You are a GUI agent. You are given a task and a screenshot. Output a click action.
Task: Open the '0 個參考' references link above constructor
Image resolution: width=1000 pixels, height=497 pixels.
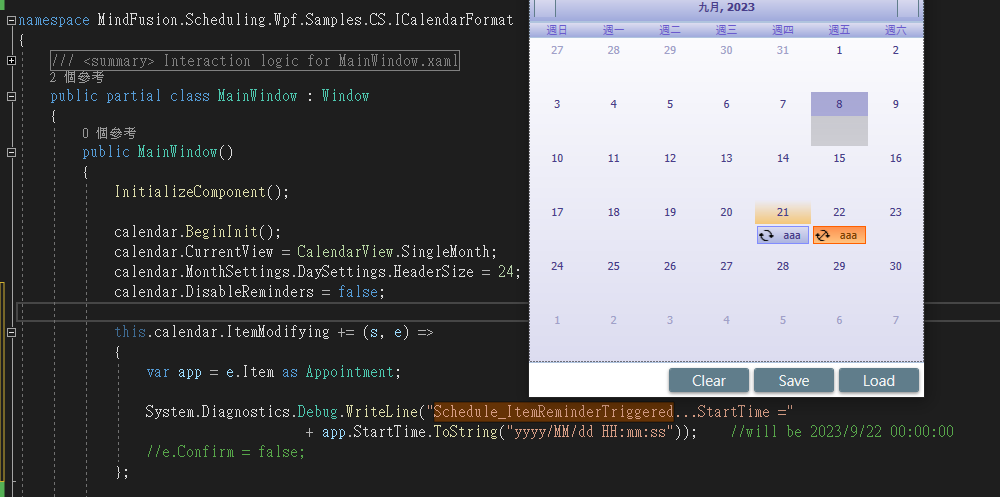109,133
